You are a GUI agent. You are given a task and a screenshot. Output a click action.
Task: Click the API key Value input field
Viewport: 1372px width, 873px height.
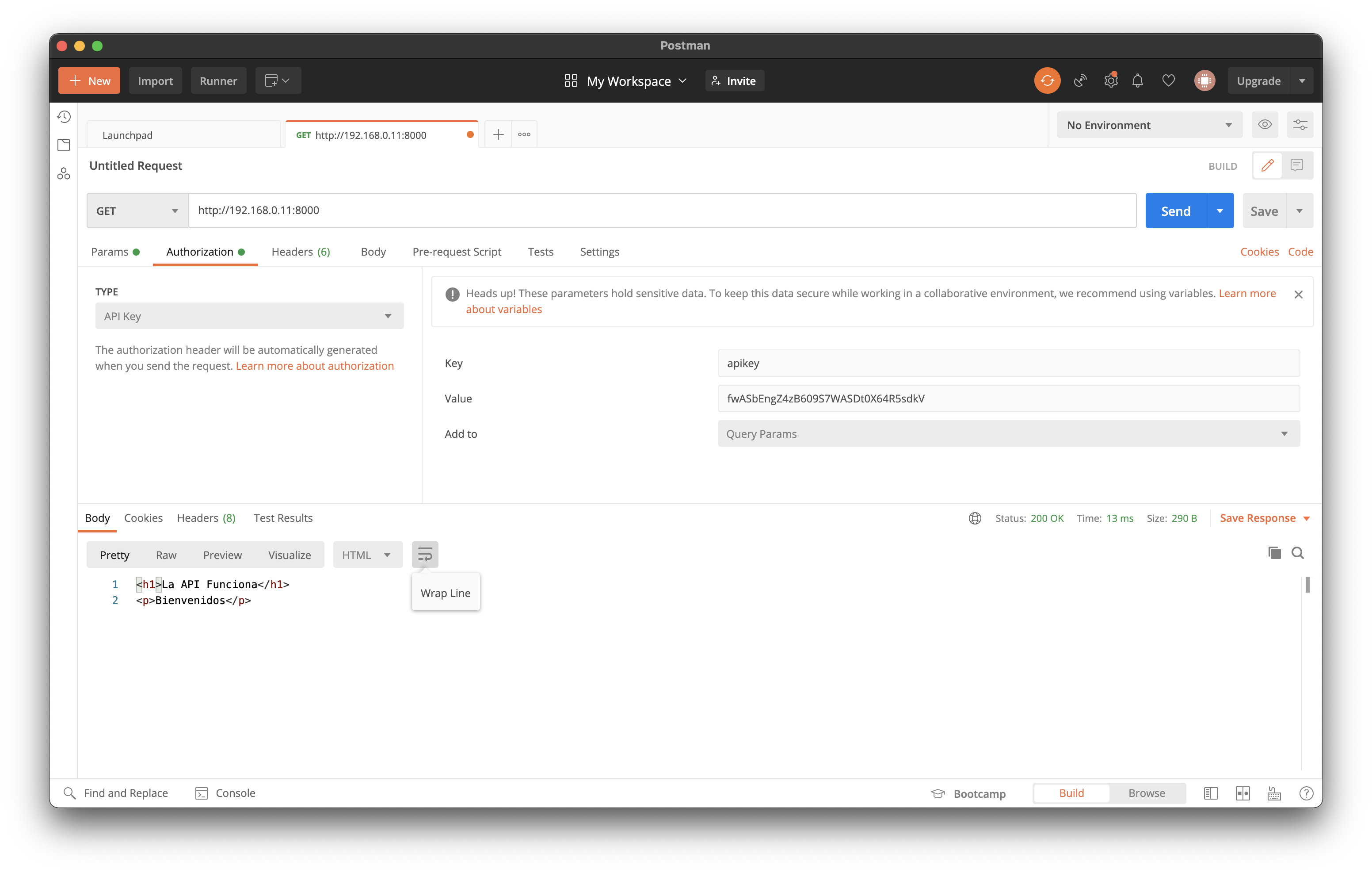pyautogui.click(x=1008, y=398)
